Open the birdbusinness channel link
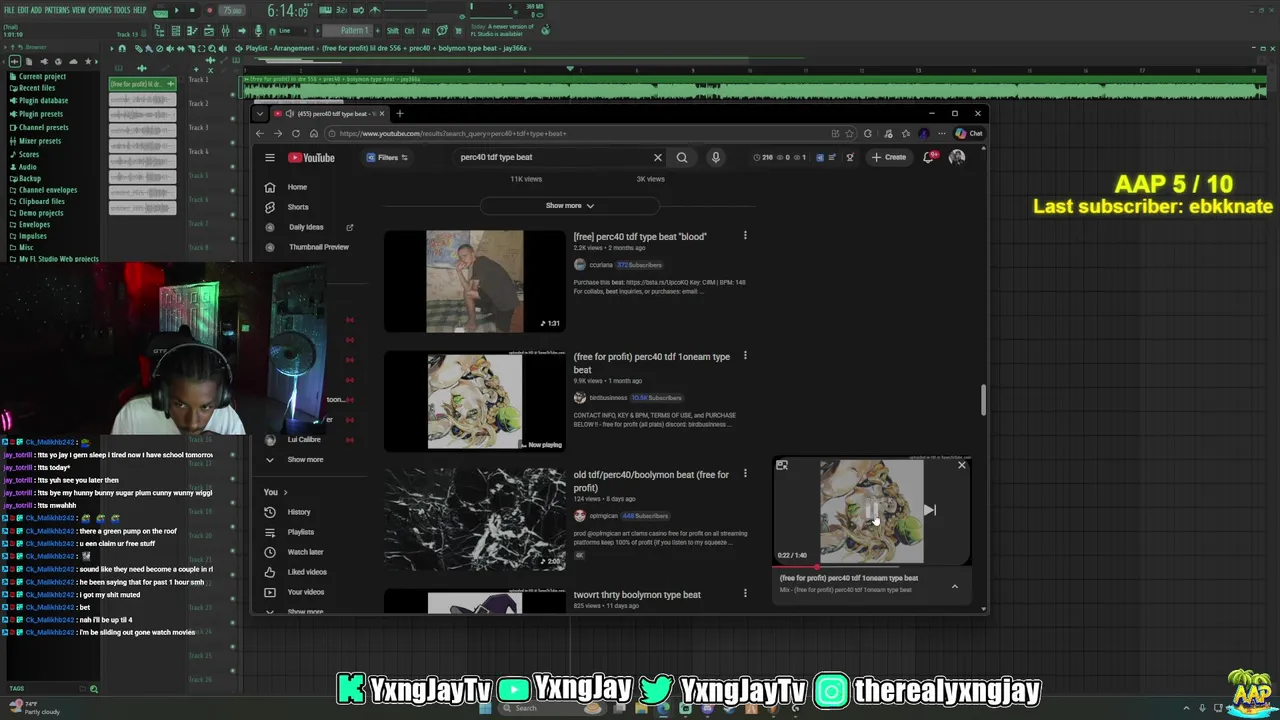Image resolution: width=1280 pixels, height=720 pixels. click(x=608, y=398)
